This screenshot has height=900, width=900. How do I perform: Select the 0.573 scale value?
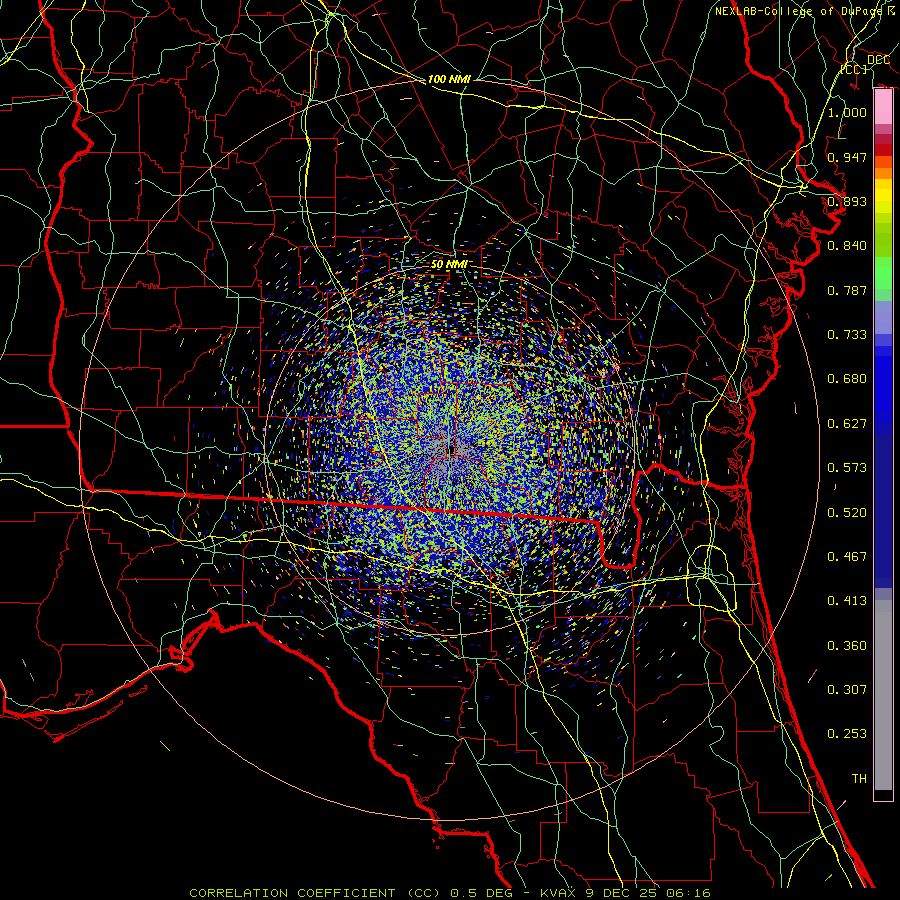[x=847, y=468]
